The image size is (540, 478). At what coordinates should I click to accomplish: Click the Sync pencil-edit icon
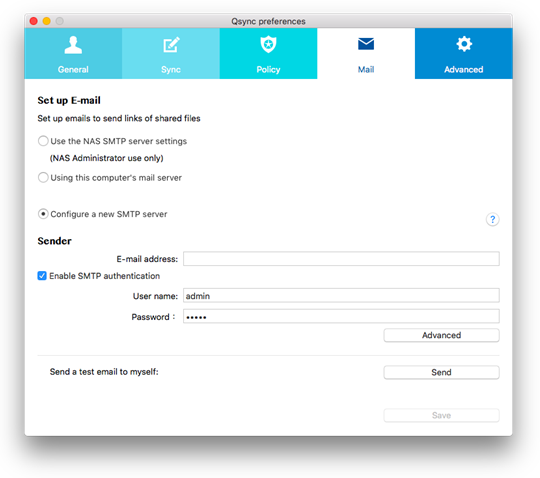tap(171, 45)
